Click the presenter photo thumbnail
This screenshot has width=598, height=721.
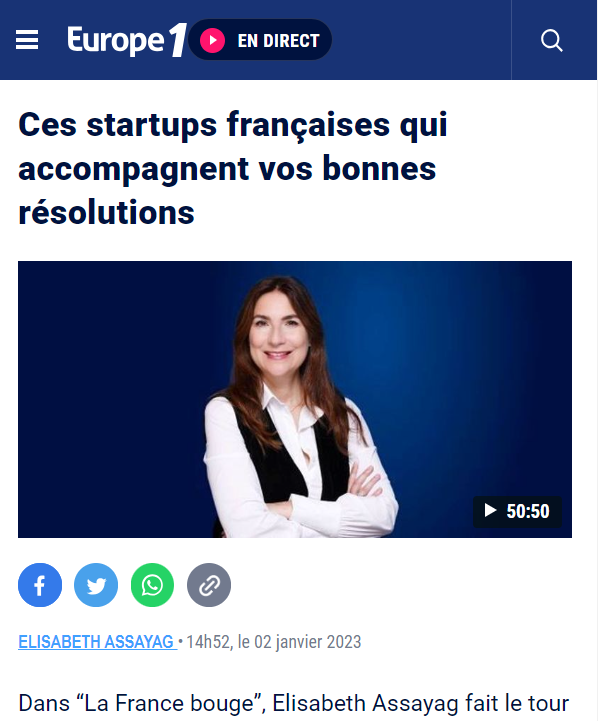[295, 399]
